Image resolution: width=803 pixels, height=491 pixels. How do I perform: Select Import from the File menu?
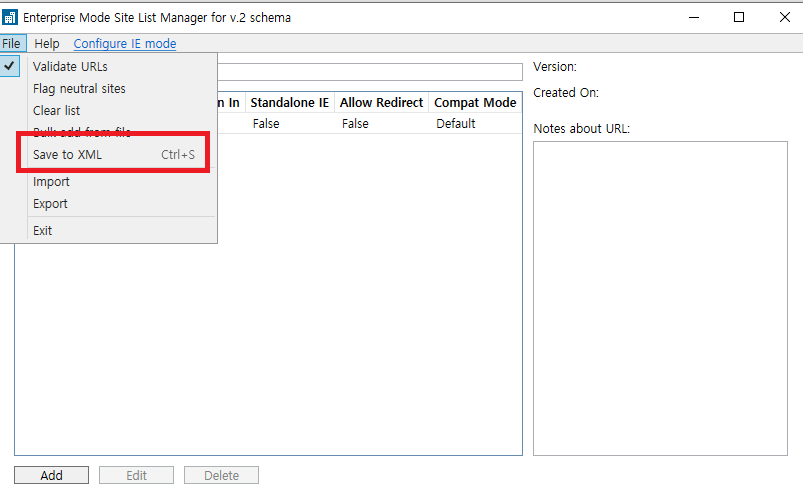coord(109,182)
